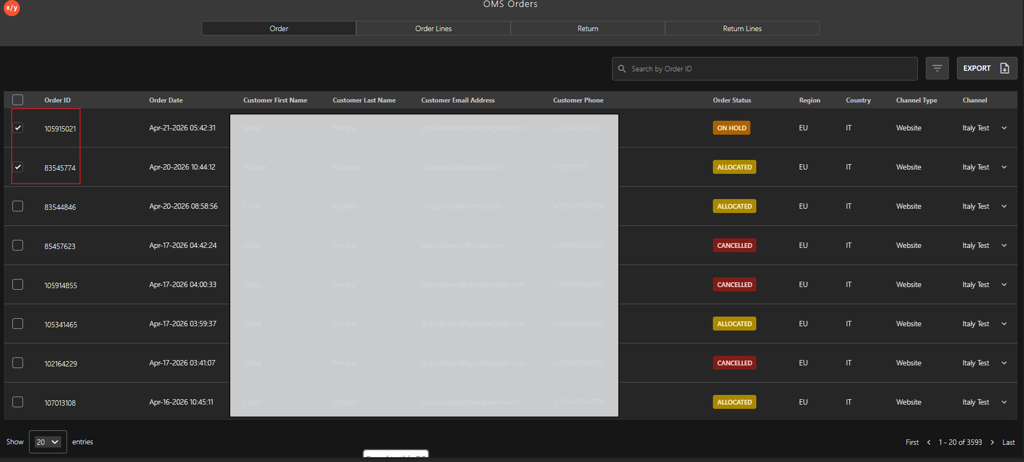Click the Customer Email Address column header
The image size is (1024, 462).
click(x=458, y=100)
